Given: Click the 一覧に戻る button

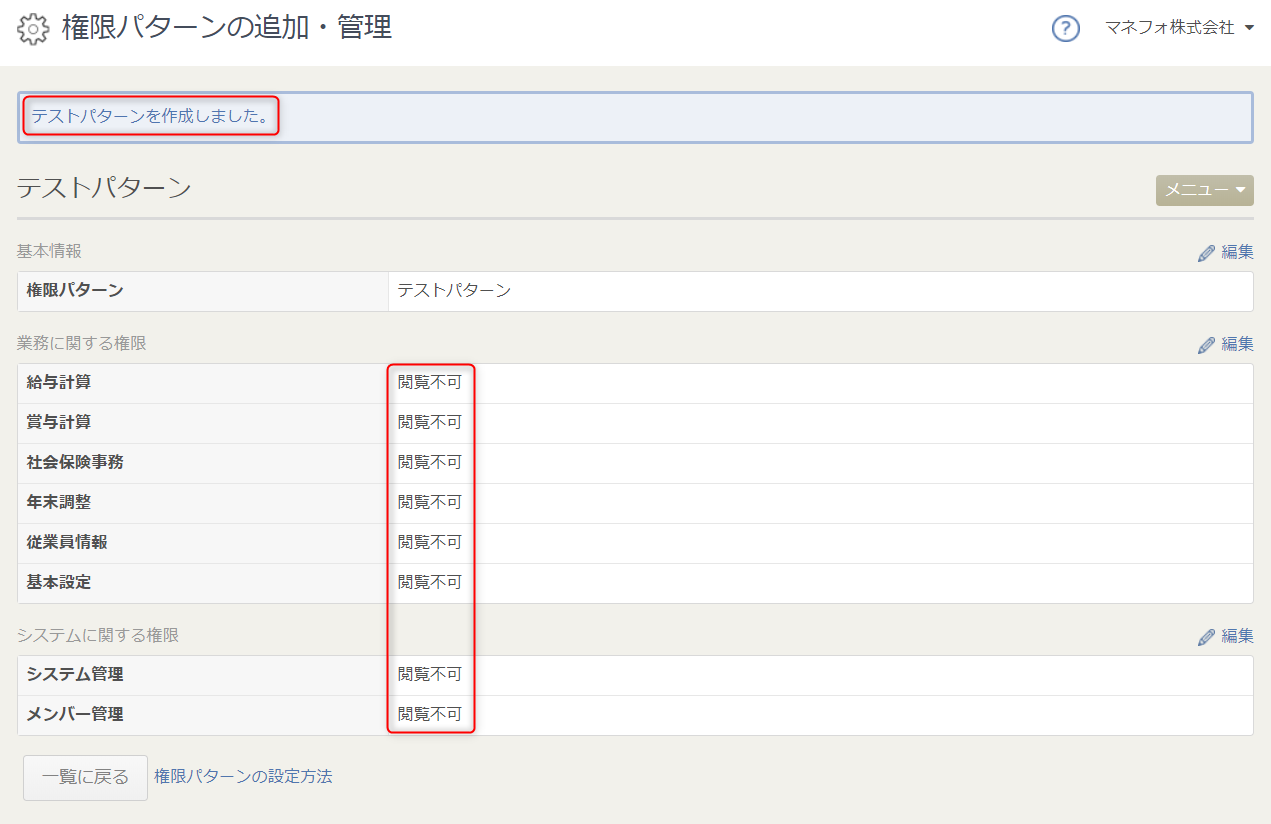Looking at the screenshot, I should point(85,777).
